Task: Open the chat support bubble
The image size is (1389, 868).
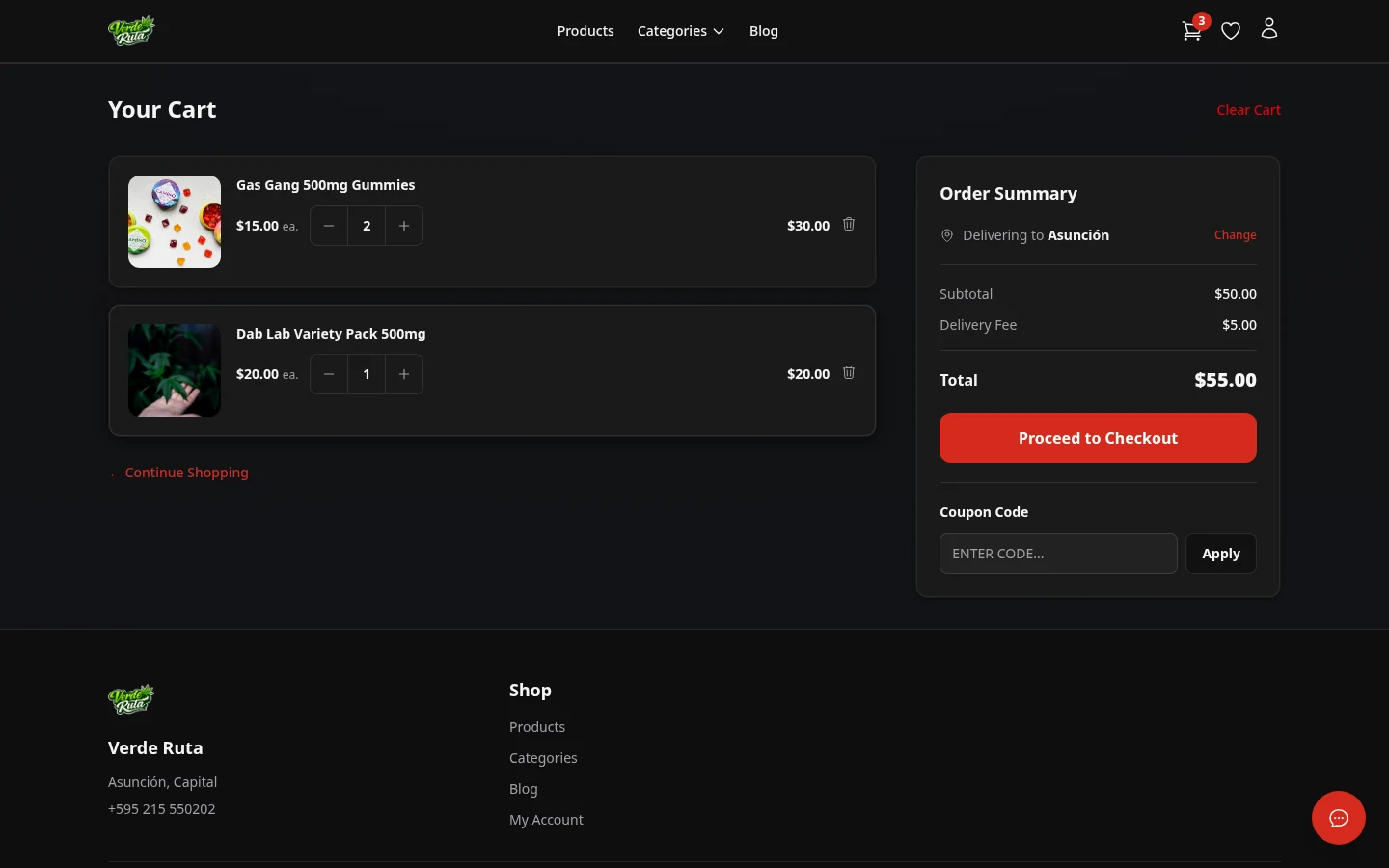Action: (1339, 818)
